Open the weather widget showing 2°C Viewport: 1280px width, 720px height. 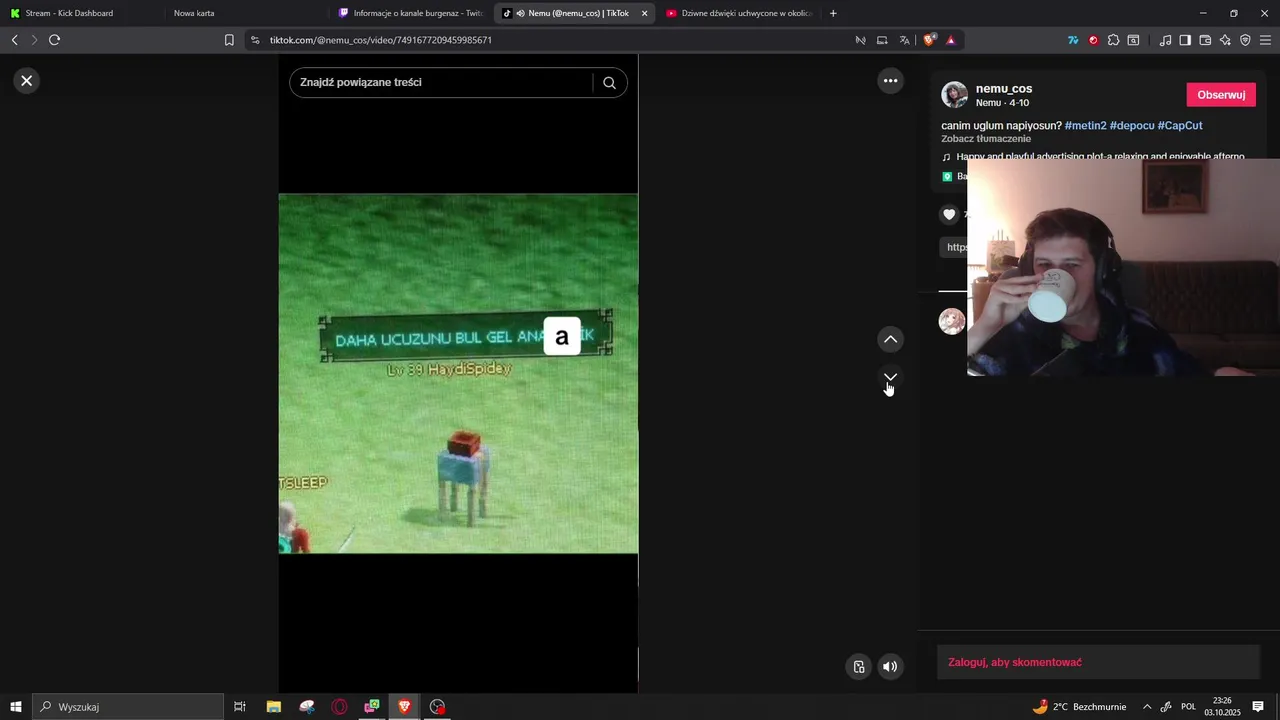pyautogui.click(x=1079, y=707)
